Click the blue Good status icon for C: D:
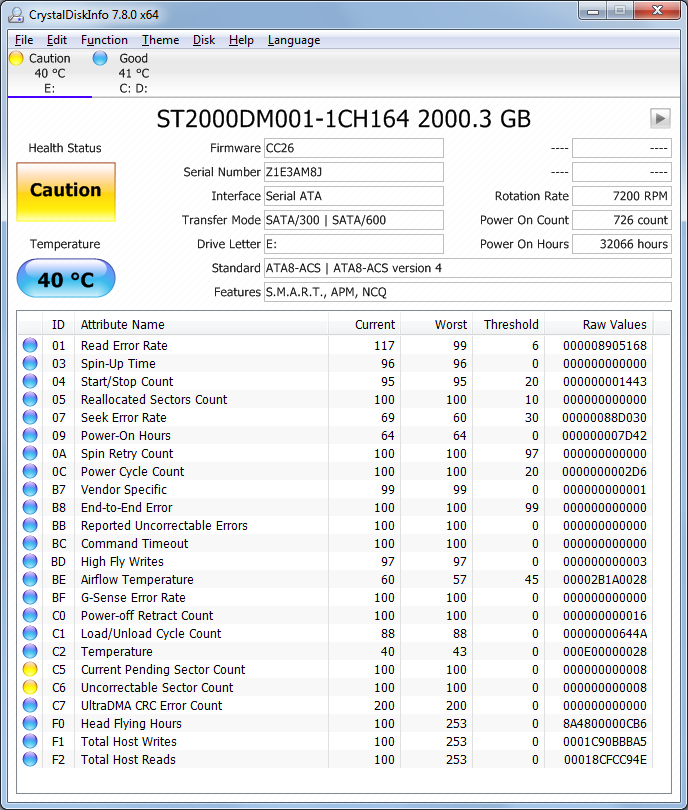Screen dimensions: 688x810 point(100,58)
